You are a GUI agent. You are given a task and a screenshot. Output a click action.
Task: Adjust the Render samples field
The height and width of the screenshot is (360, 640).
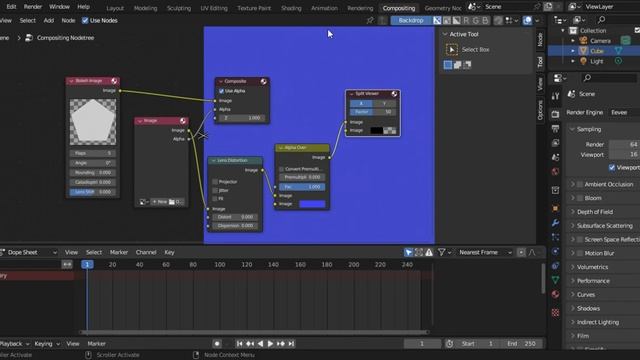[624, 144]
